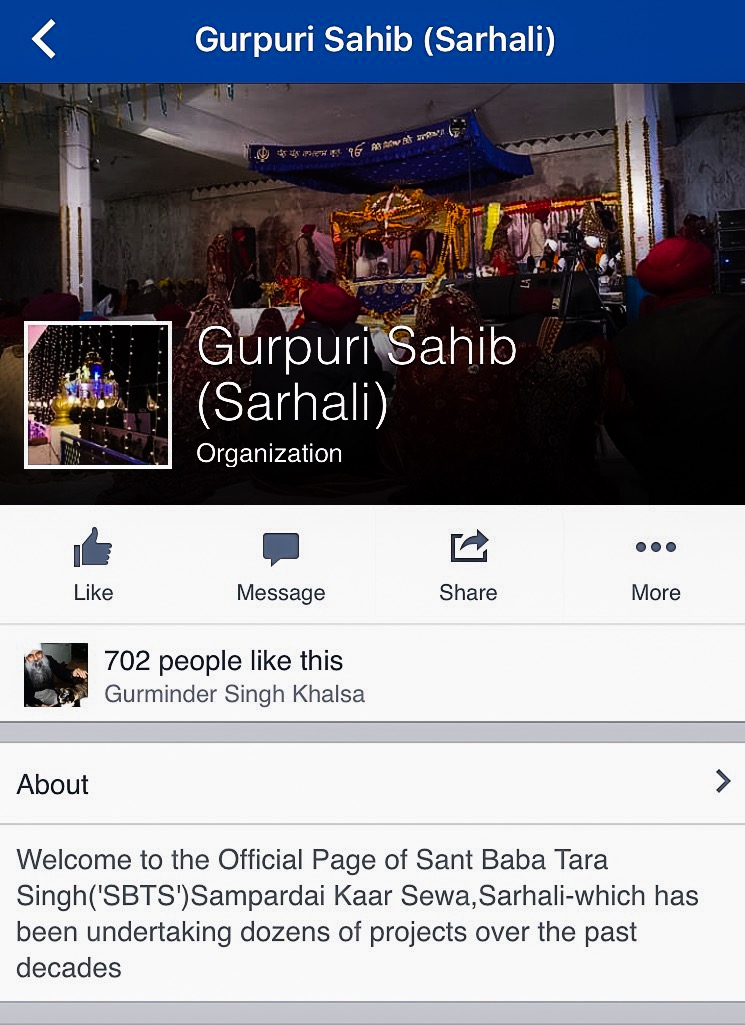Open the page profile picture thumbnail
Screen dimensions: 745x1025
(x=98, y=395)
